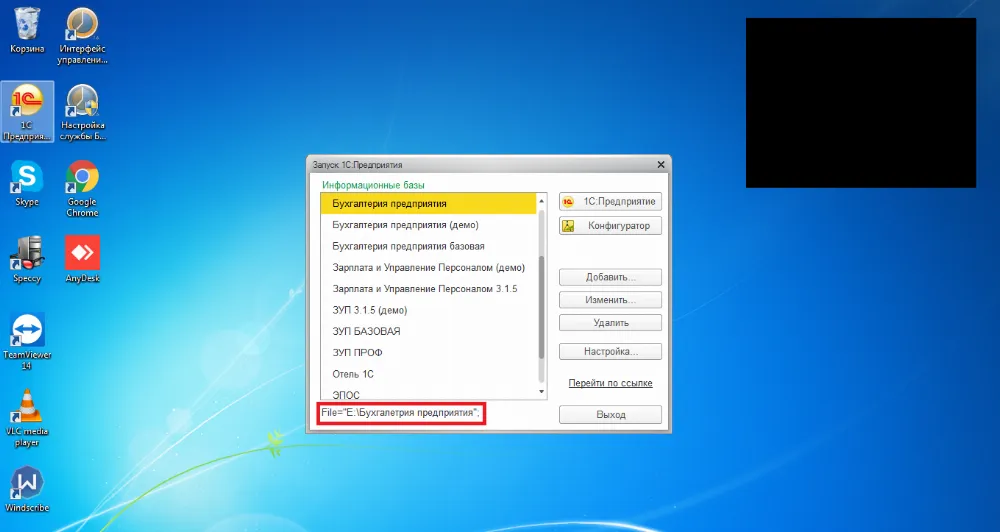Select Отель 1С in the list
Viewport: 1000px width, 532px height.
tap(429, 374)
